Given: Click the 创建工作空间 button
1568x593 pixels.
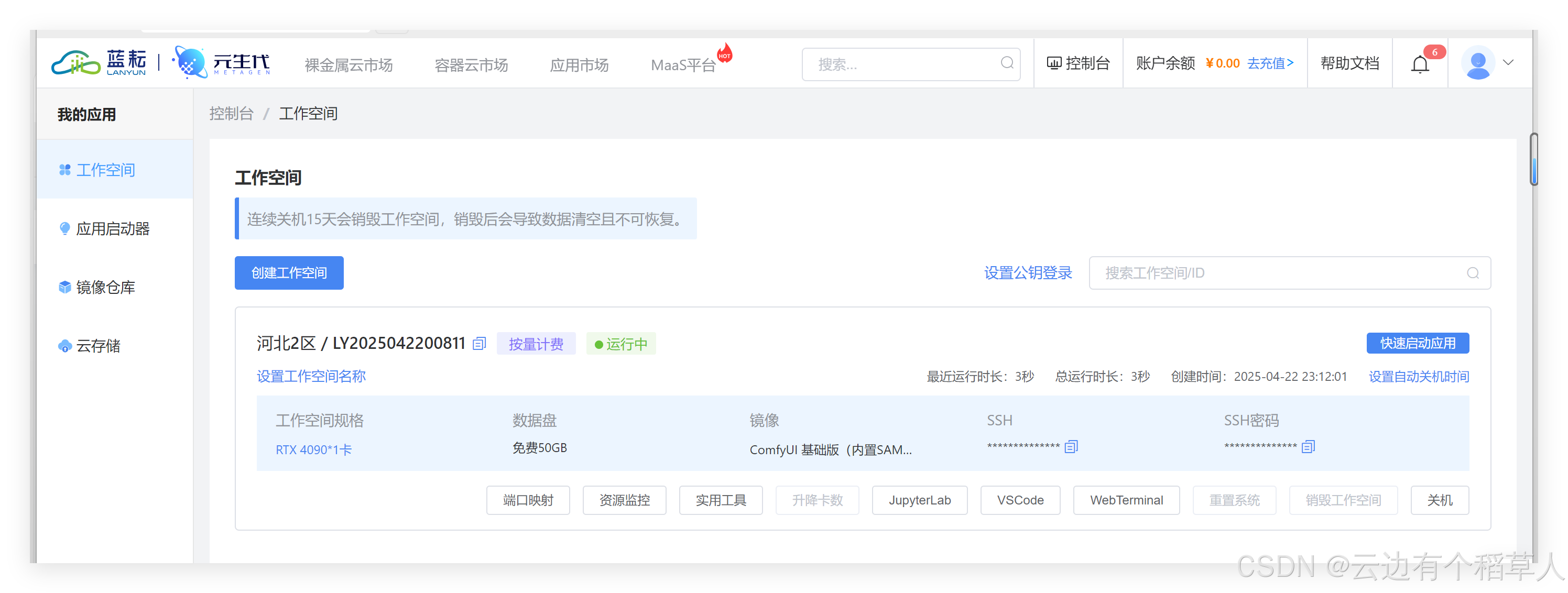Looking at the screenshot, I should point(289,273).
